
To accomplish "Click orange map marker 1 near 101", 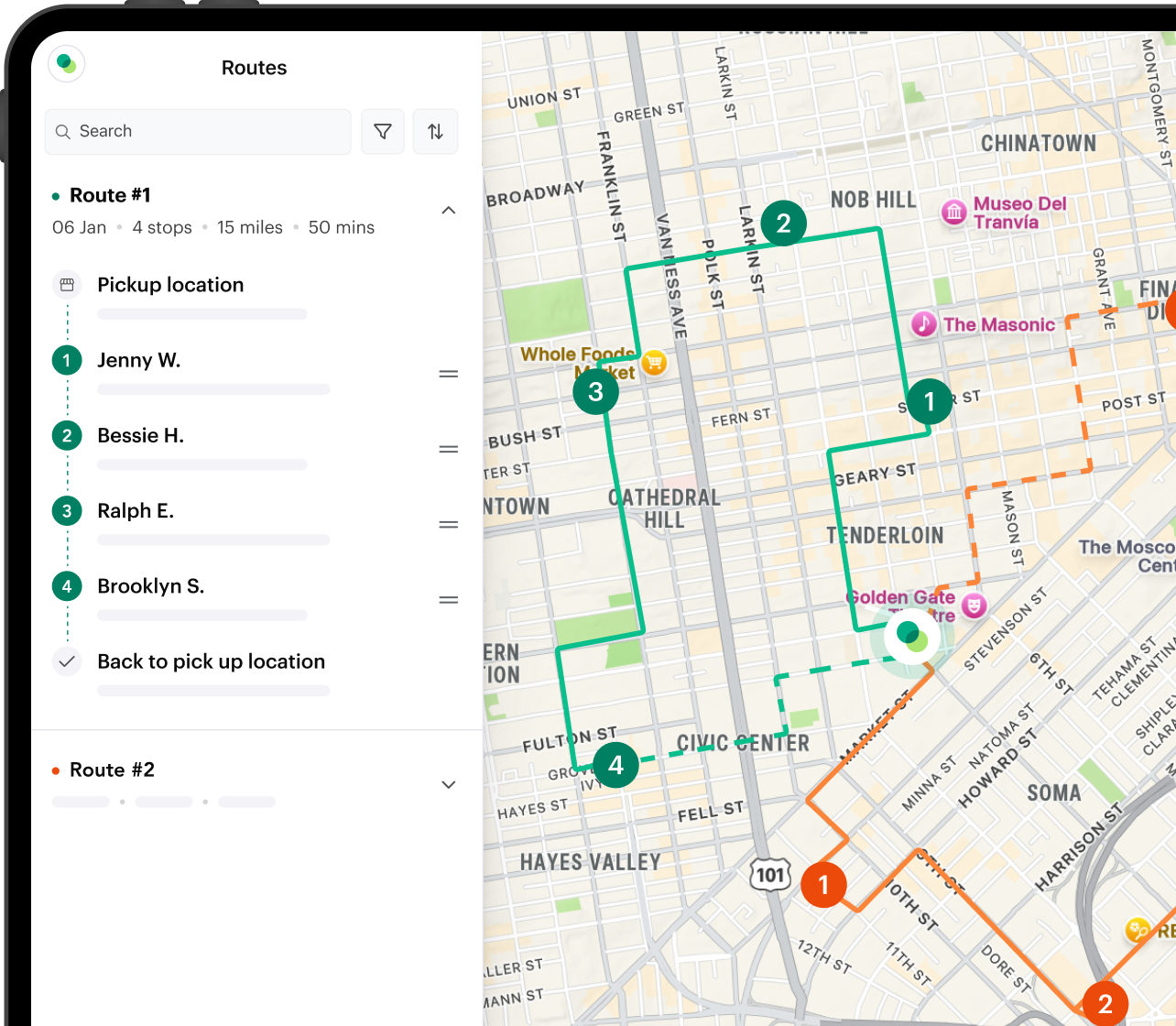I will 823,884.
